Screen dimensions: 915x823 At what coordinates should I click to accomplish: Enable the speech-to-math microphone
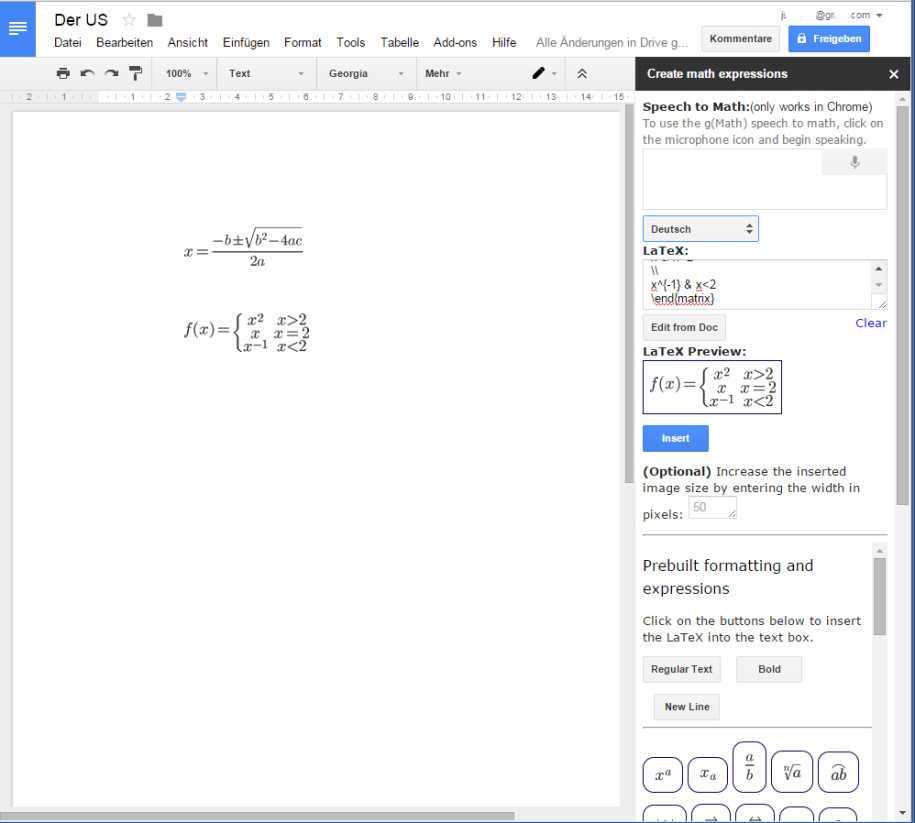855,160
